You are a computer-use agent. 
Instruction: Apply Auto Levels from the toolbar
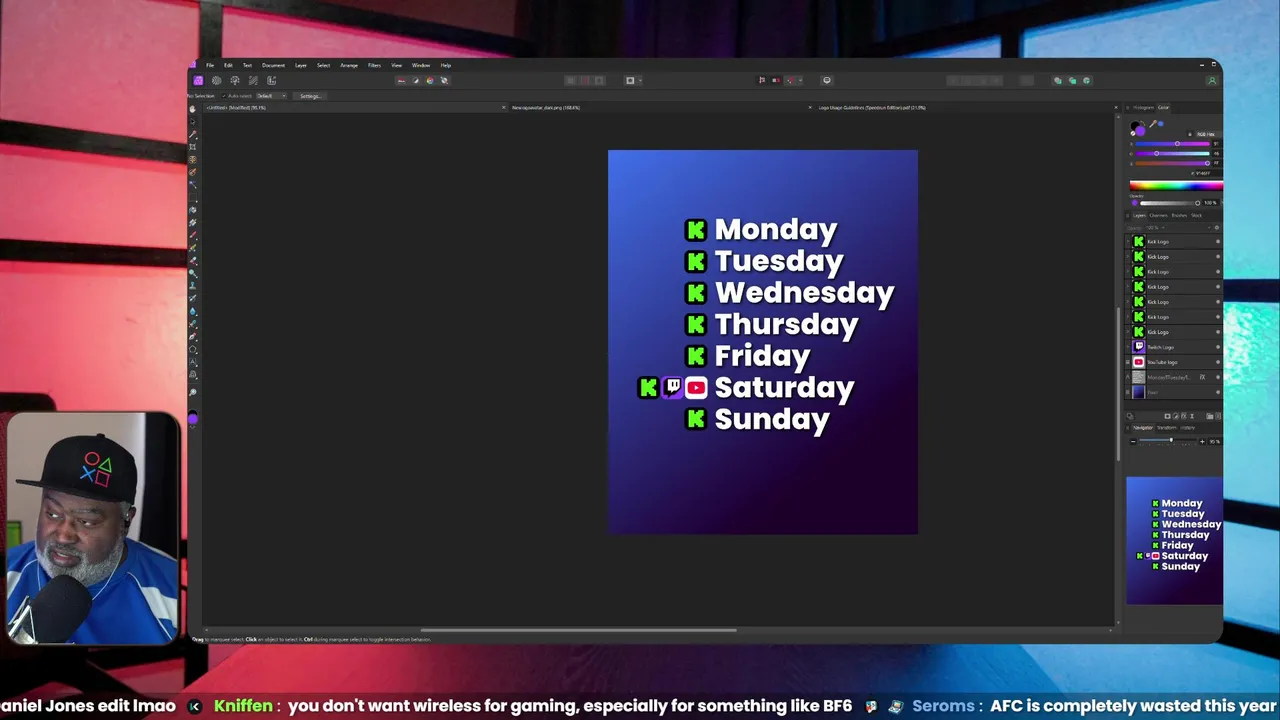(401, 80)
